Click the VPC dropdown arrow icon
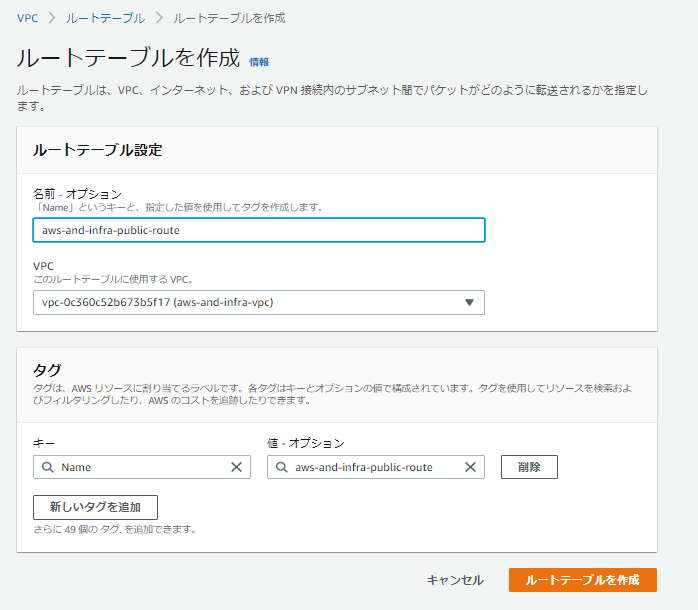Screen dimensions: 698x610 (469, 303)
